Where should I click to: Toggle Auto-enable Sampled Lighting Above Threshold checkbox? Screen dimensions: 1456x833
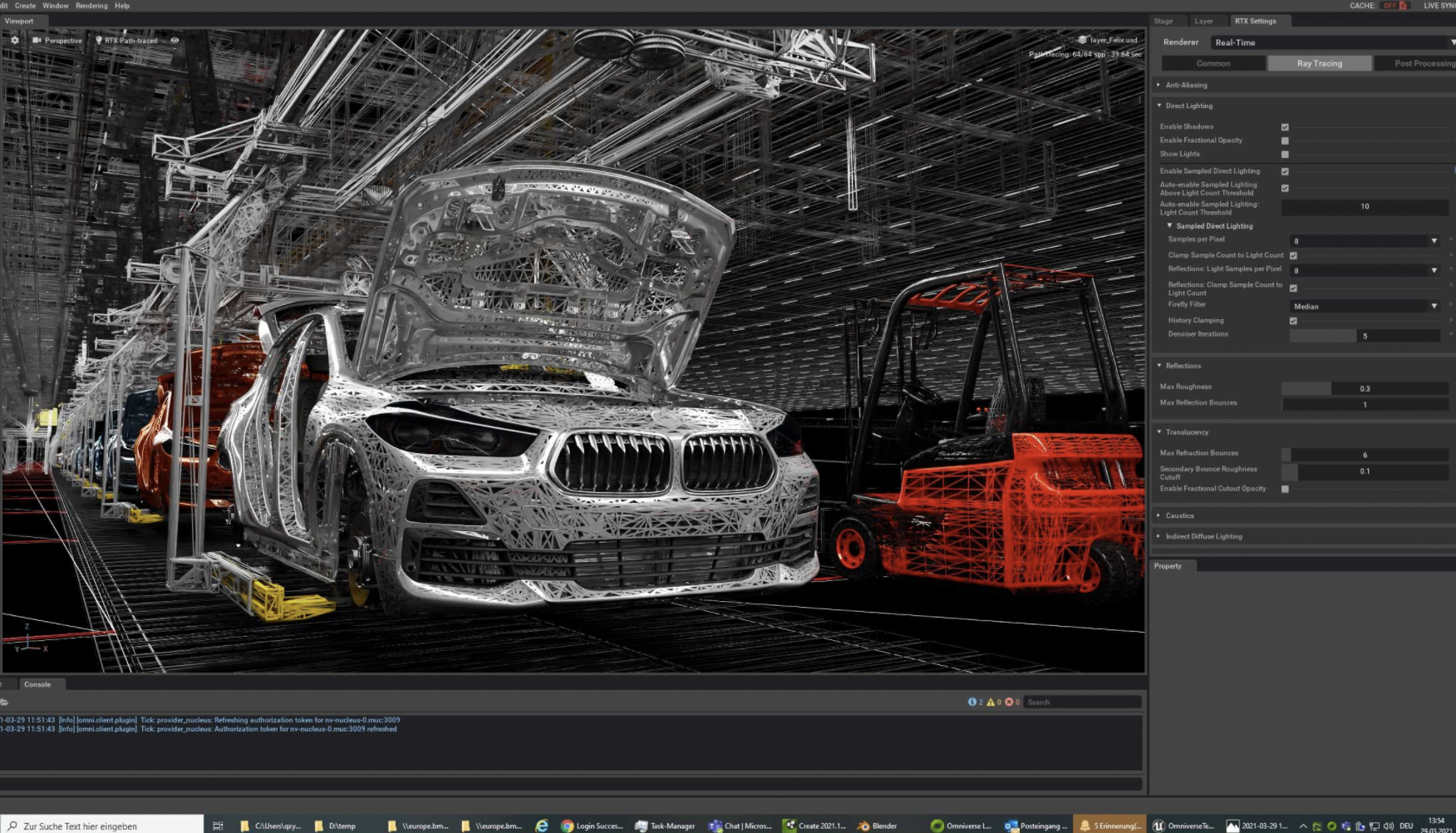point(1285,189)
